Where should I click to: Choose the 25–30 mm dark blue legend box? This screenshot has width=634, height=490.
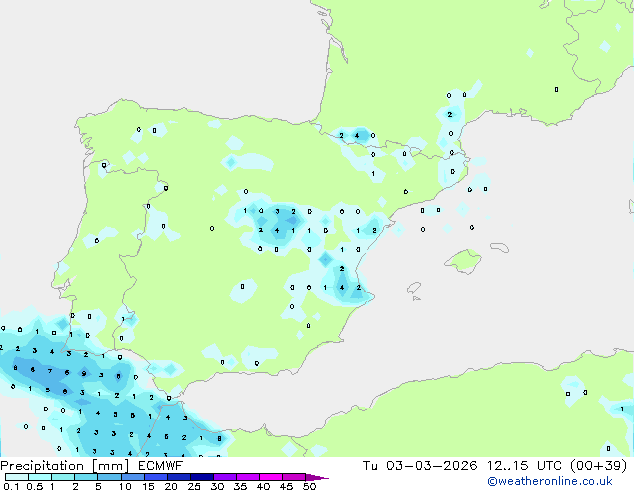pos(201,477)
